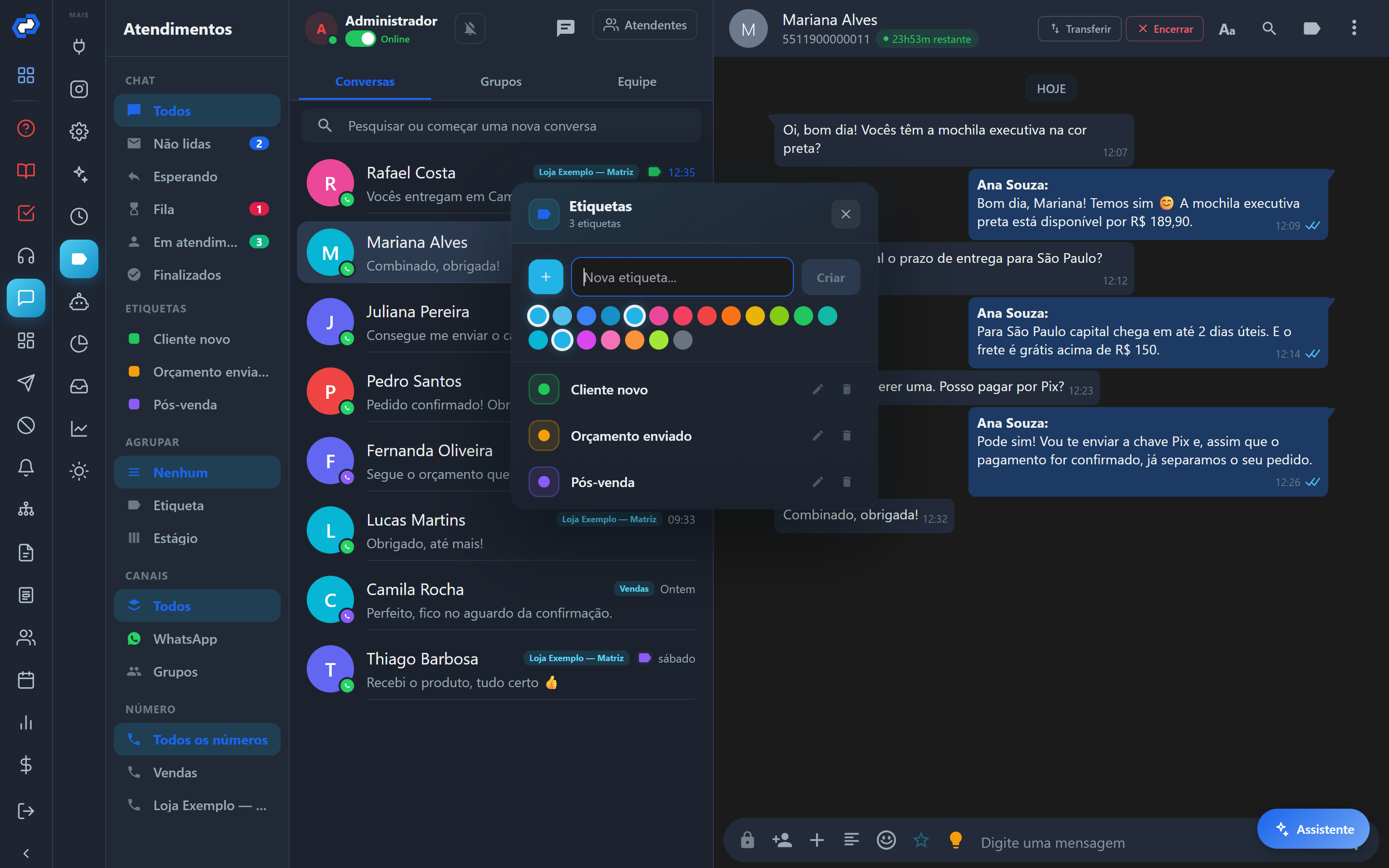Image resolution: width=1389 pixels, height=868 pixels.
Task: Search within the Mariana Alves conversation
Action: click(1268, 29)
